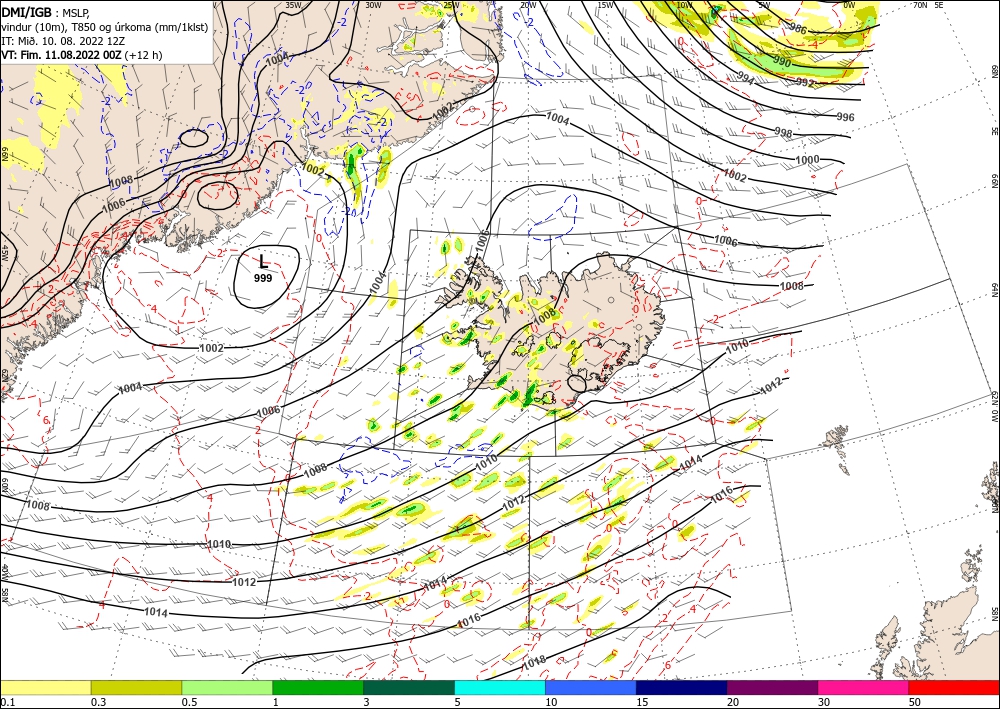The height and width of the screenshot is (709, 1000).
Task: Select the dark green 3–5 legend swatch
Action: pyautogui.click(x=409, y=687)
